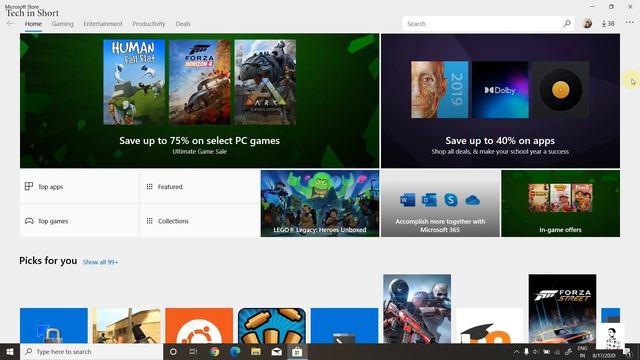The width and height of the screenshot is (640, 360).
Task: Click the search magnifier icon
Action: click(567, 24)
